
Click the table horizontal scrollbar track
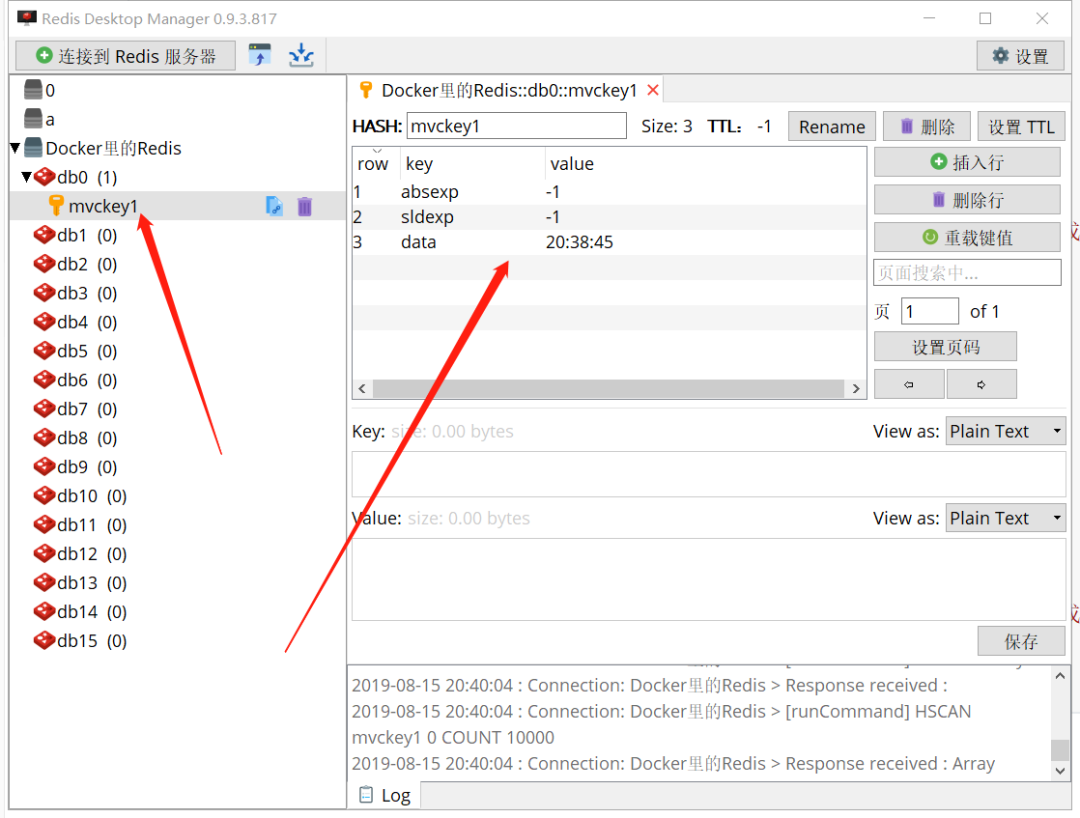coord(609,388)
